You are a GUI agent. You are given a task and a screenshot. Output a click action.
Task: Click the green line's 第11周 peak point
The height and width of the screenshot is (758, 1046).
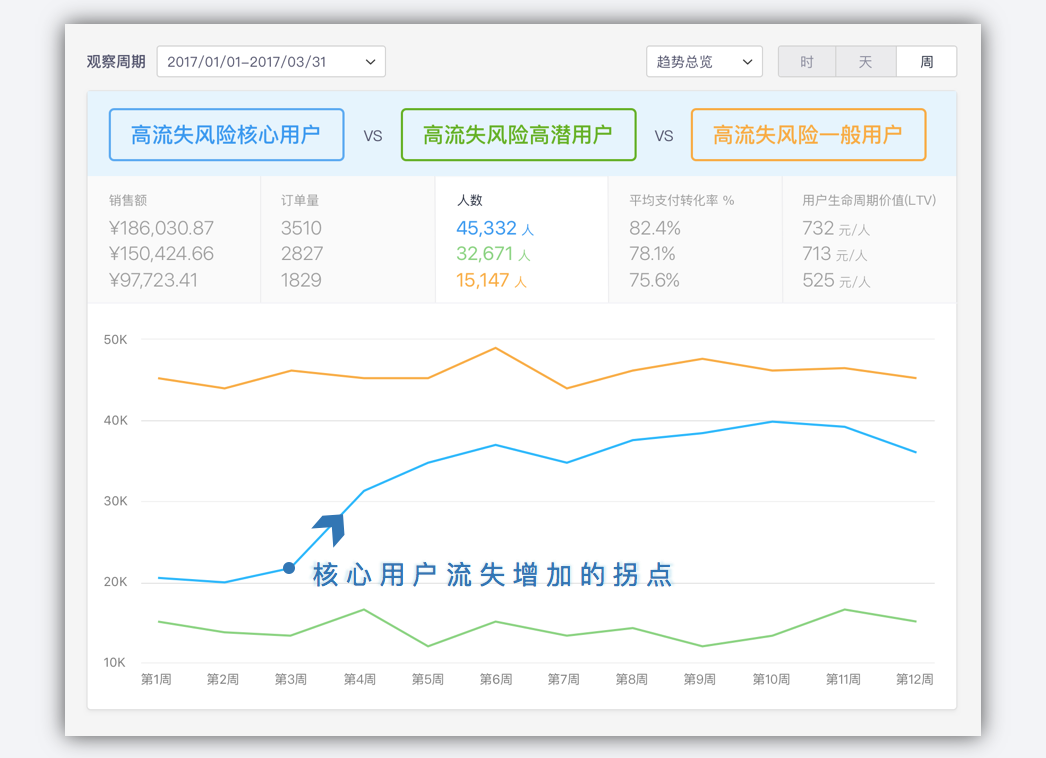click(845, 609)
